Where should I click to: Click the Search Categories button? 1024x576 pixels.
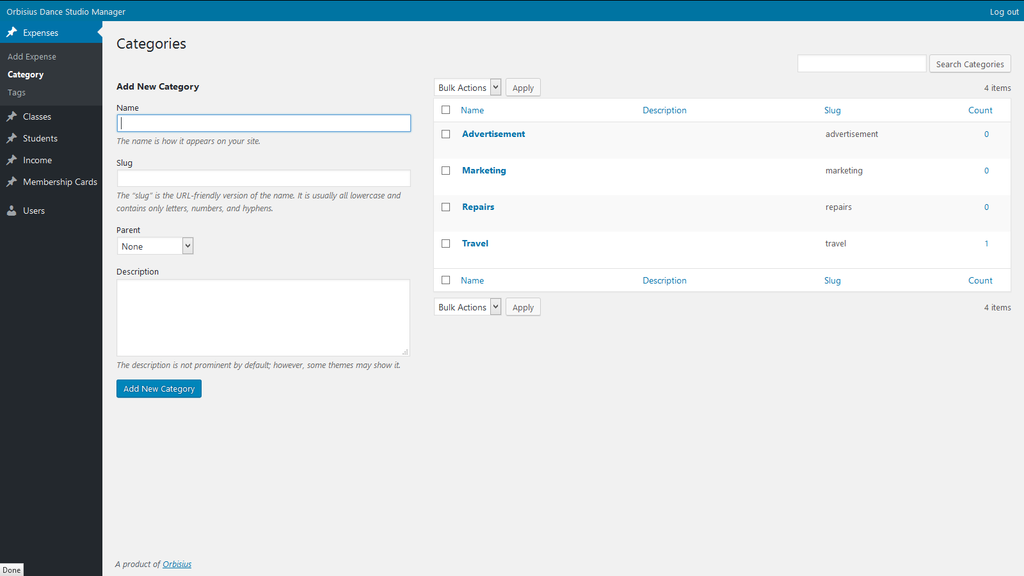970,64
